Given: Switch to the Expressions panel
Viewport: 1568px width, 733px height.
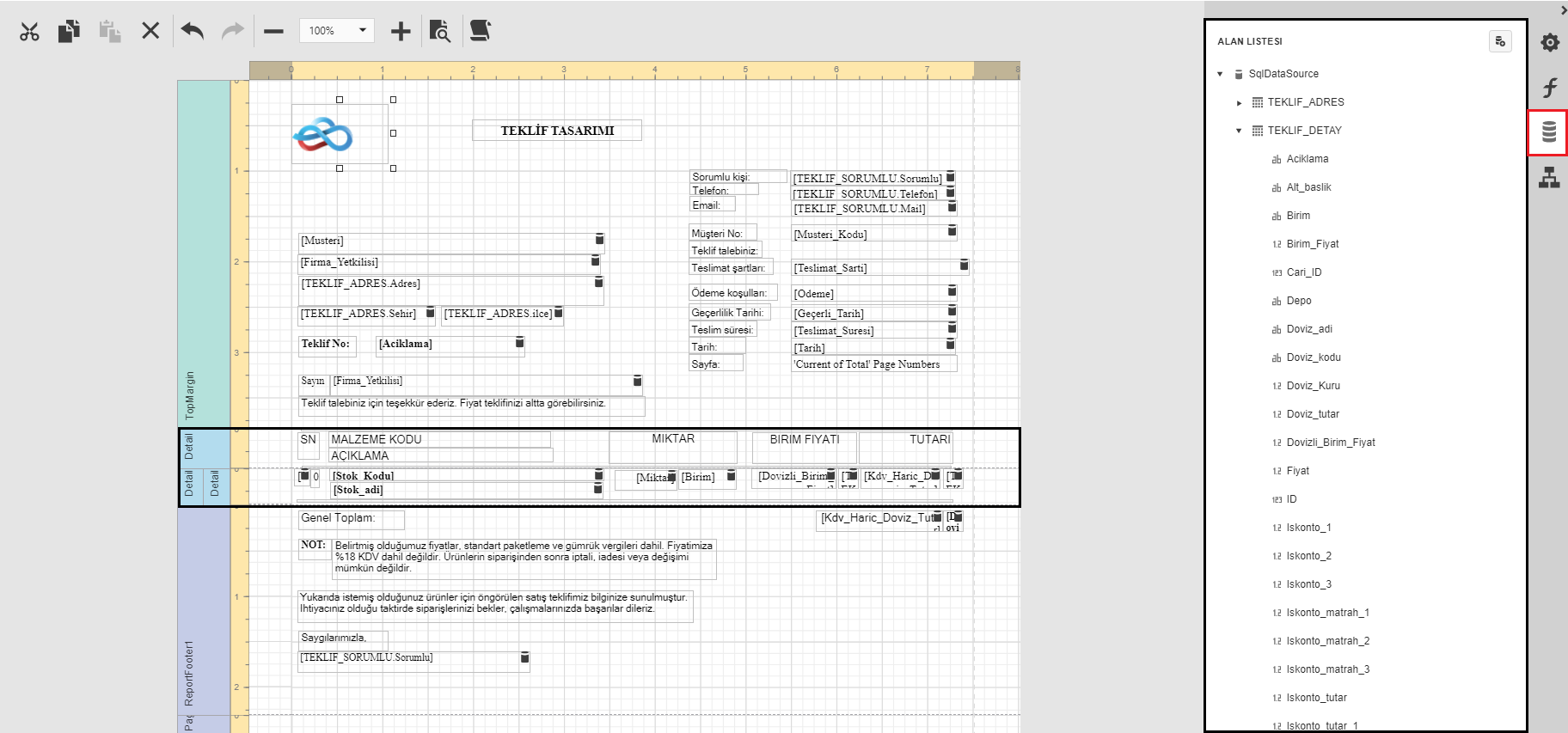Looking at the screenshot, I should tap(1549, 88).
